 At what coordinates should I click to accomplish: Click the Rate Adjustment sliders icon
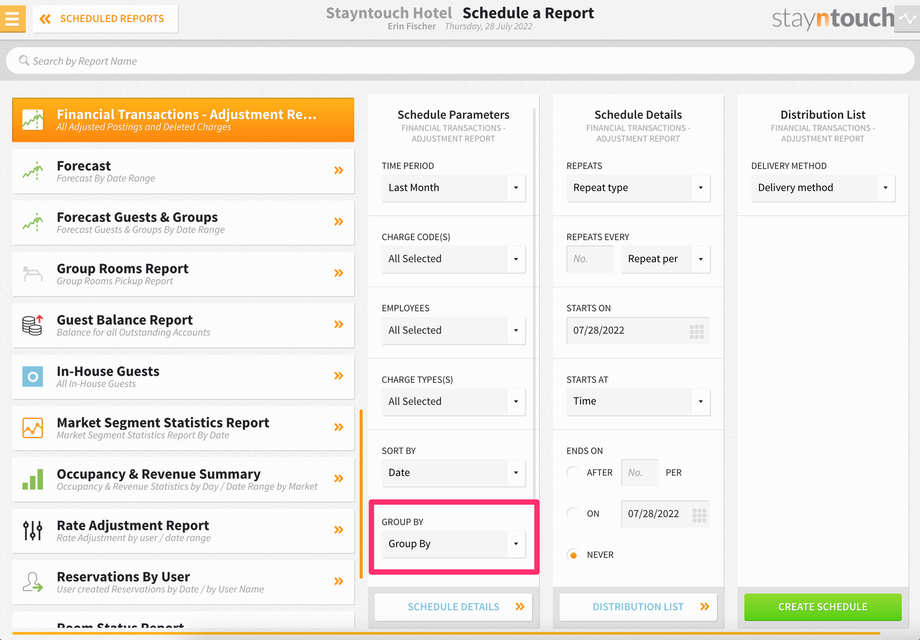coord(33,530)
